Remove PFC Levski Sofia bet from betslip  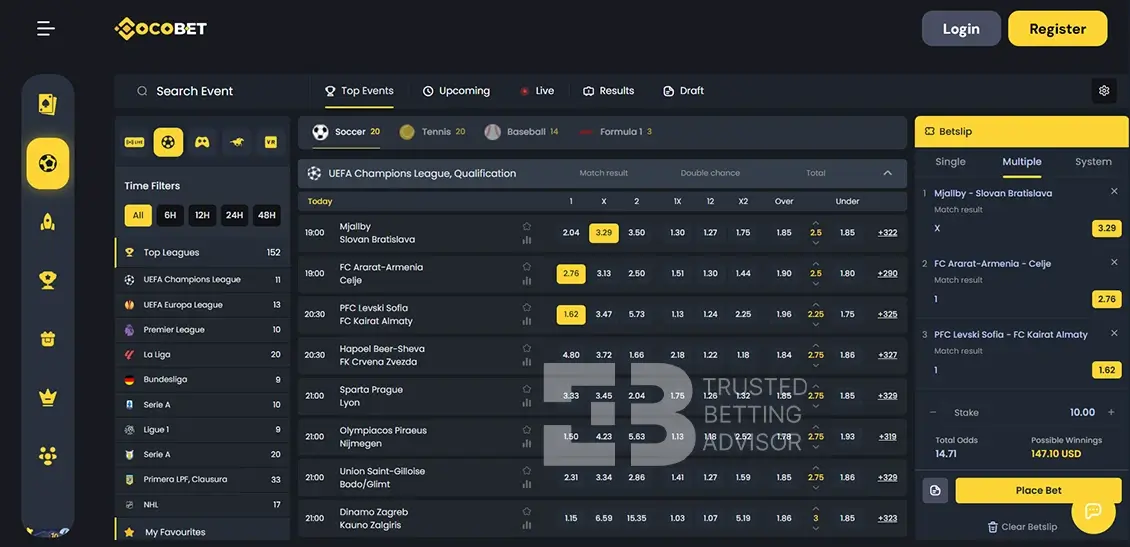click(1114, 333)
